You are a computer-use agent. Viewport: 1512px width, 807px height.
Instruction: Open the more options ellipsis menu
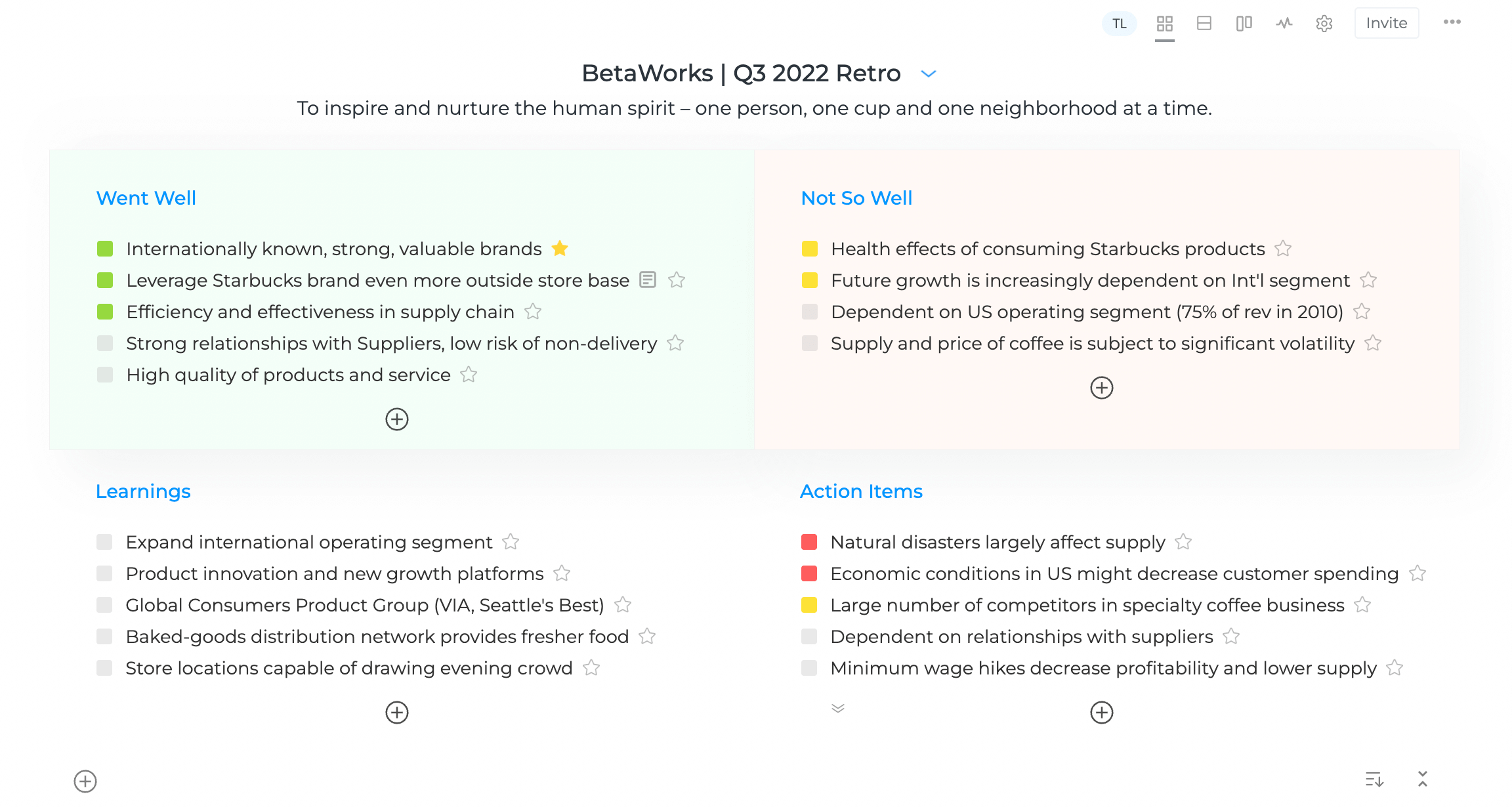(1452, 22)
